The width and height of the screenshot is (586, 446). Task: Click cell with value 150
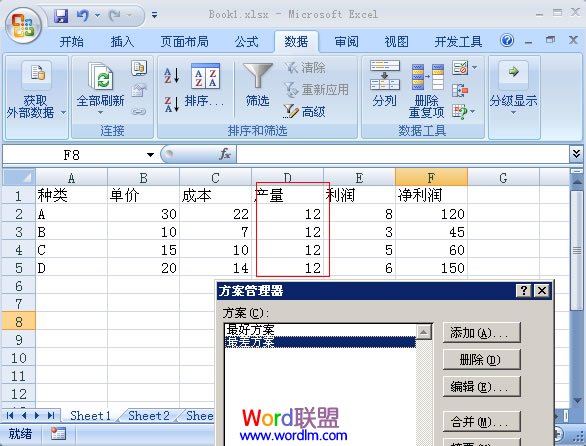click(x=431, y=268)
